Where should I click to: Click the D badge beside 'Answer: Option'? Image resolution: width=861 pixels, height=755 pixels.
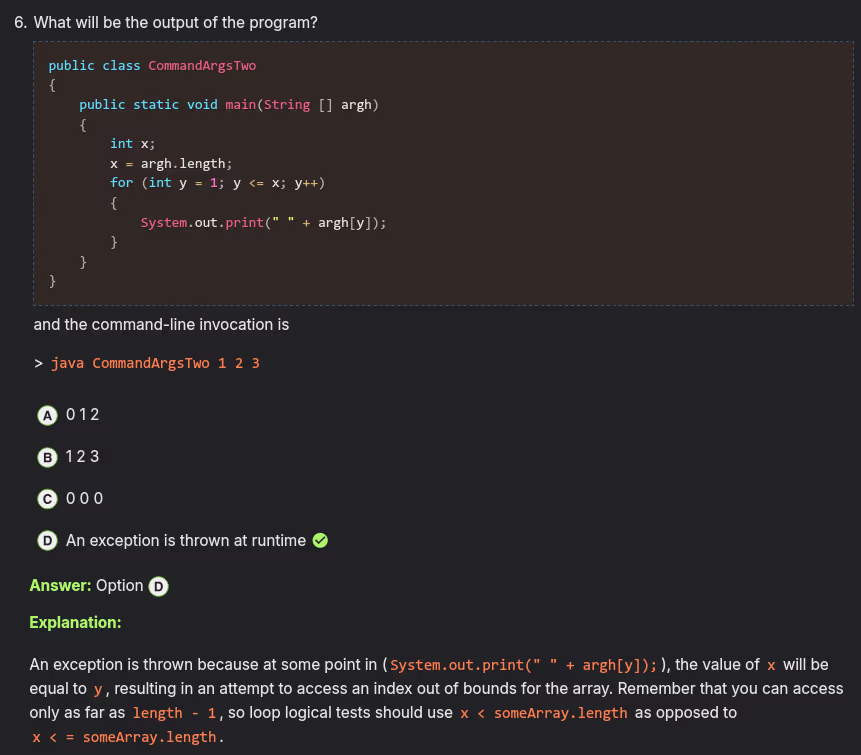[158, 586]
